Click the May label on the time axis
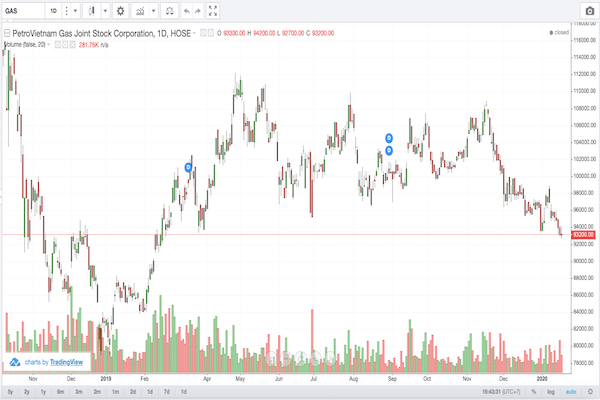Image resolution: width=600 pixels, height=400 pixels. coord(240,379)
